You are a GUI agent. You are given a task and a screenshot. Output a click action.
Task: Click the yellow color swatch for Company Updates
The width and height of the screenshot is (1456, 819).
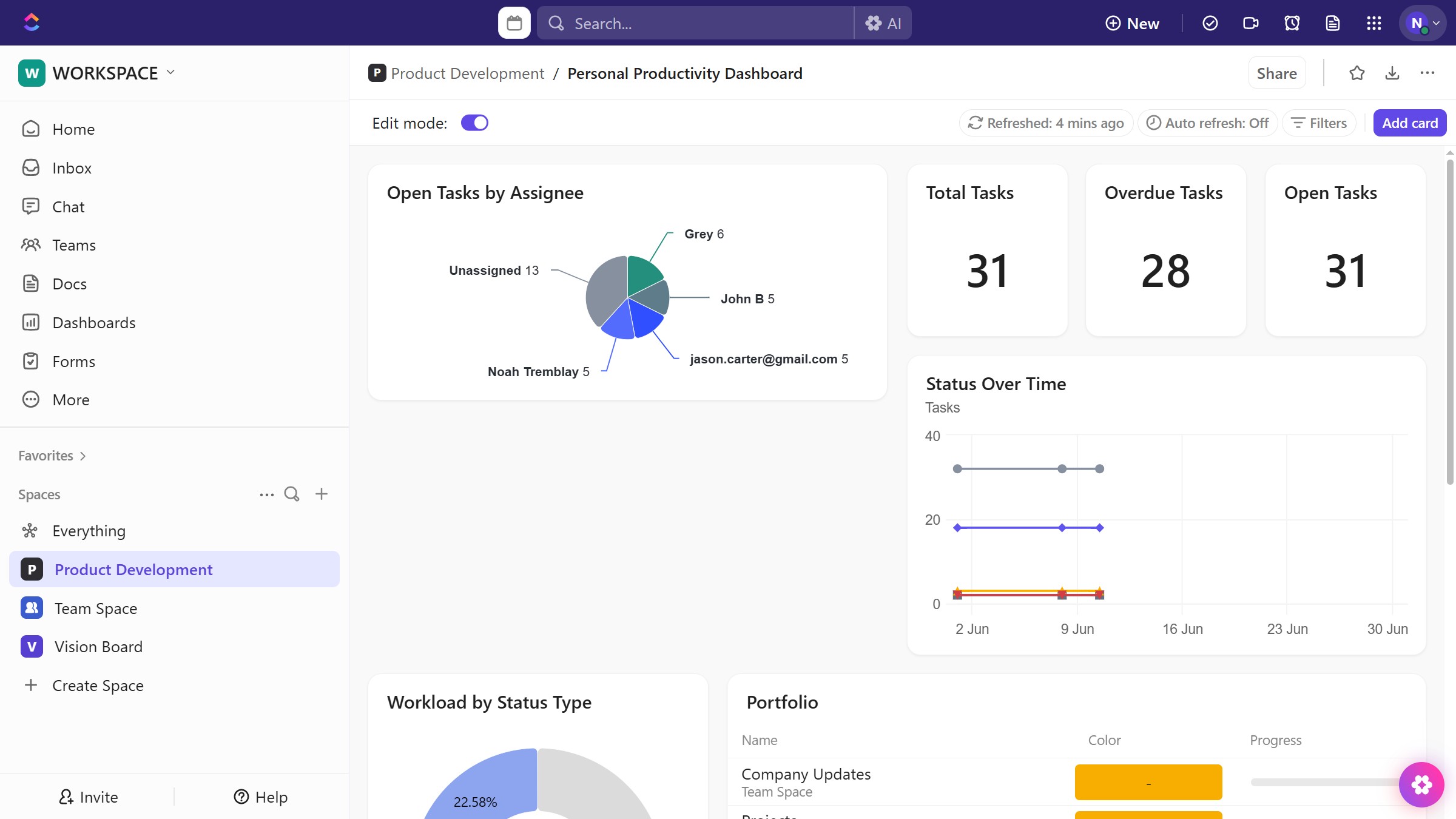coord(1148,782)
